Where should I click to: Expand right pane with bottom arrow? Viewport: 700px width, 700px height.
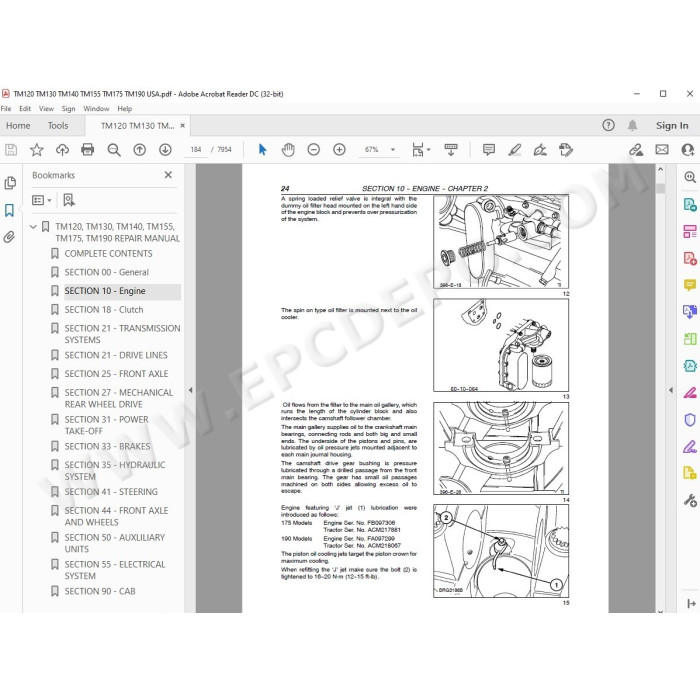[691, 604]
